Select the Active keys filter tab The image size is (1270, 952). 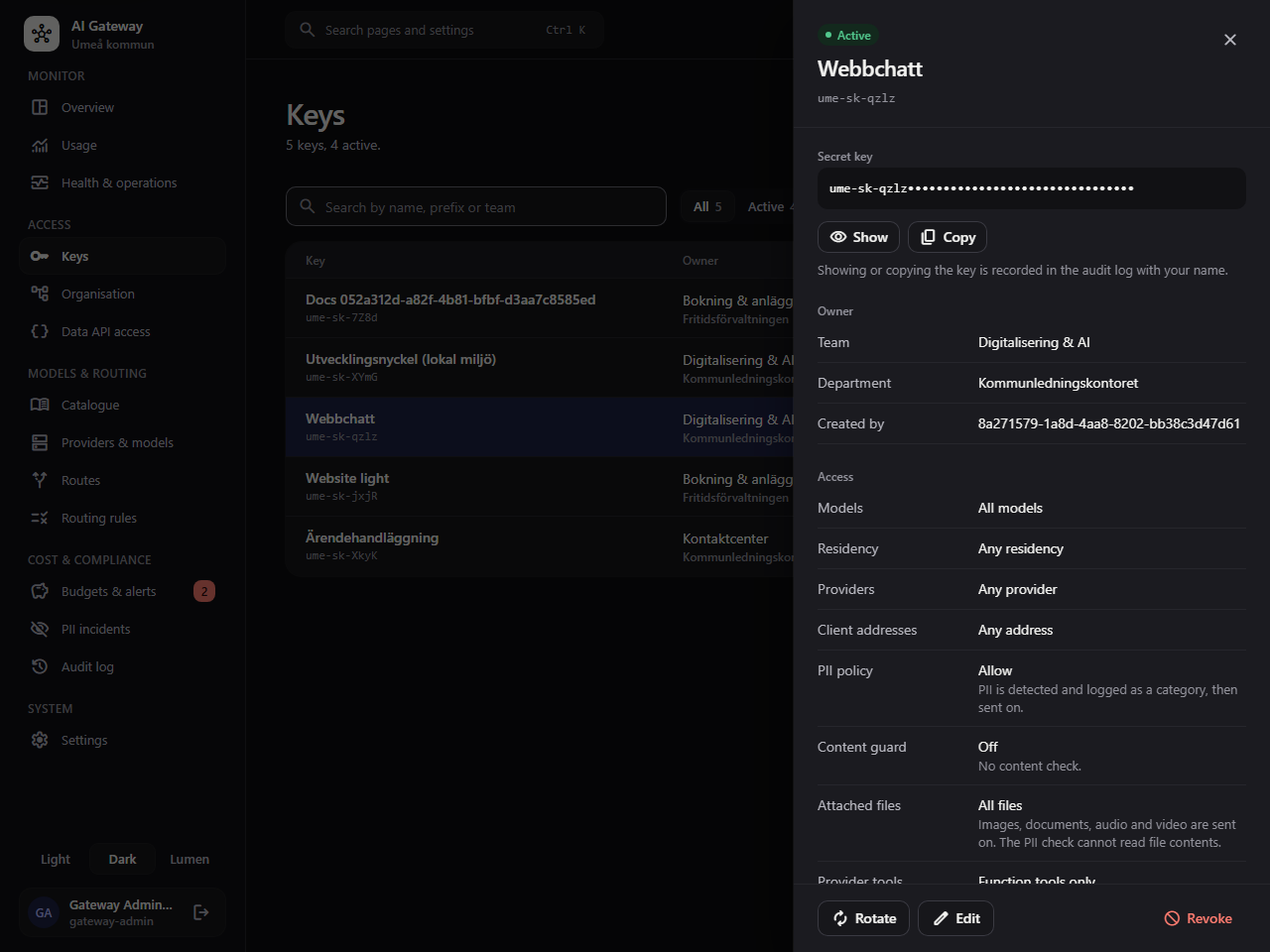coord(766,206)
